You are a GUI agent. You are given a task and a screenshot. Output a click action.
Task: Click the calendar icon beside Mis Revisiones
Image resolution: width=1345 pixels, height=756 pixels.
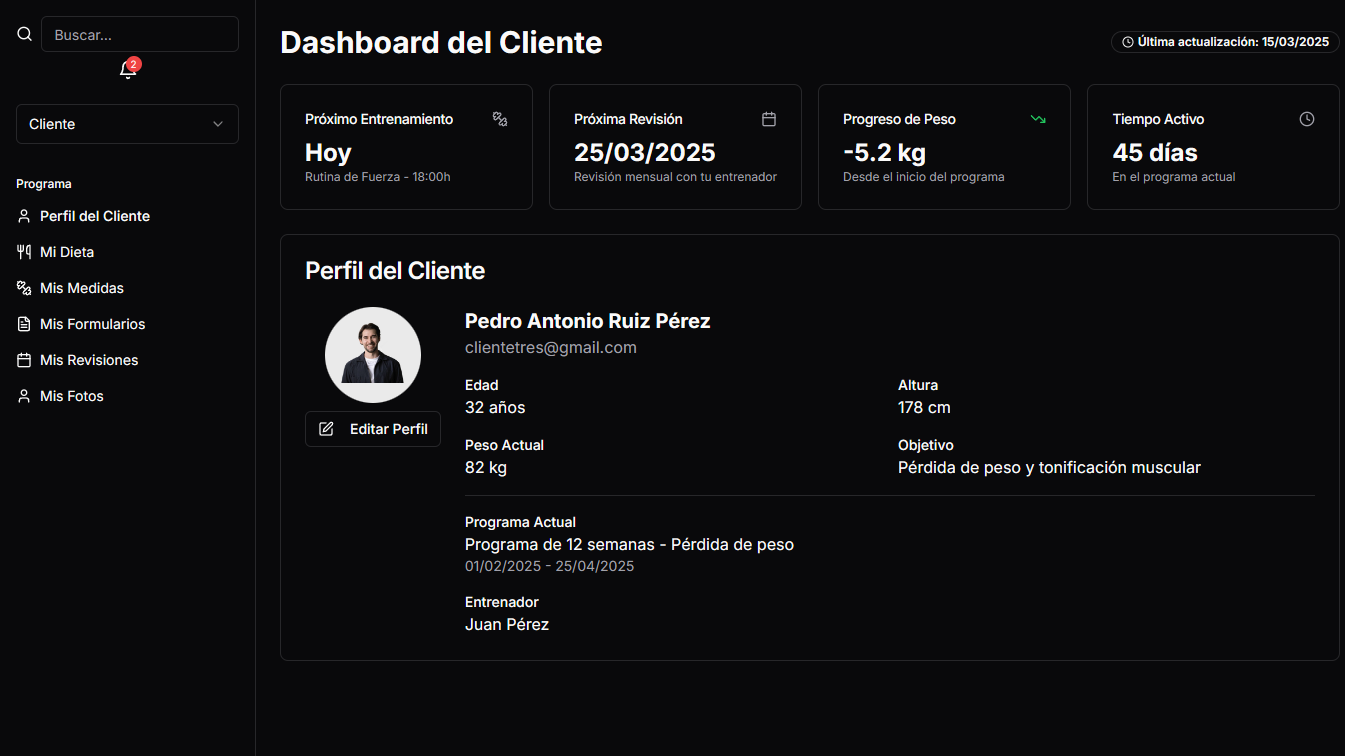[25, 360]
